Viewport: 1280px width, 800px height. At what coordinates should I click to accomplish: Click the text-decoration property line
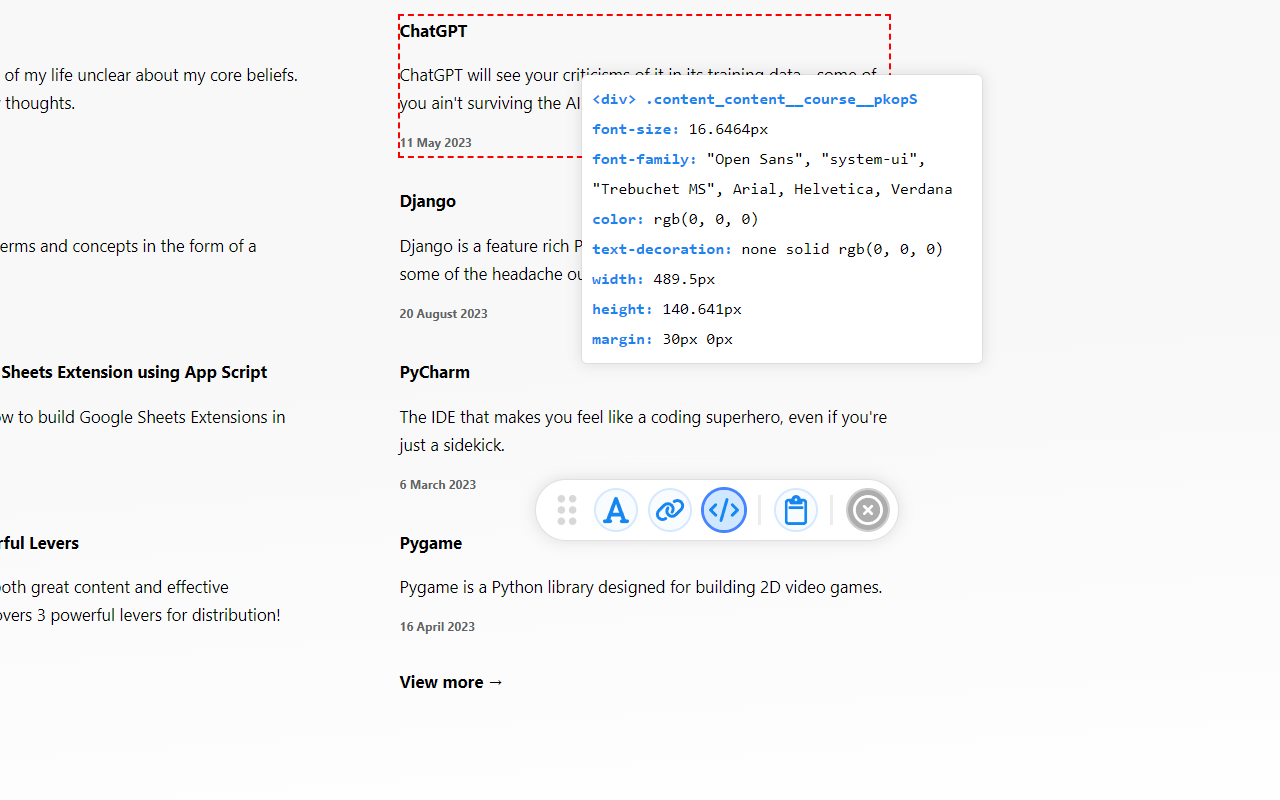tap(768, 249)
